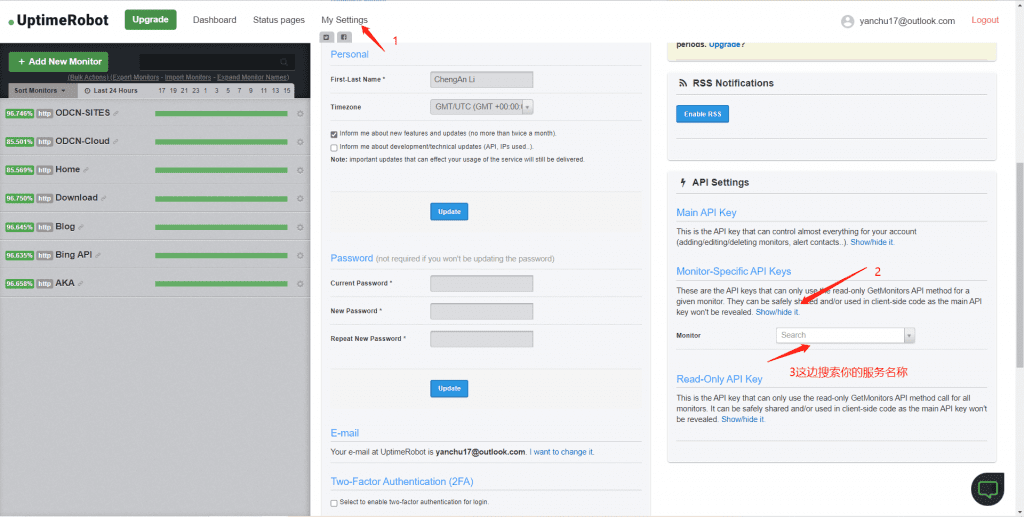This screenshot has width=1024, height=517.
Task: Select the Bing API monitor name
Action: (74, 255)
